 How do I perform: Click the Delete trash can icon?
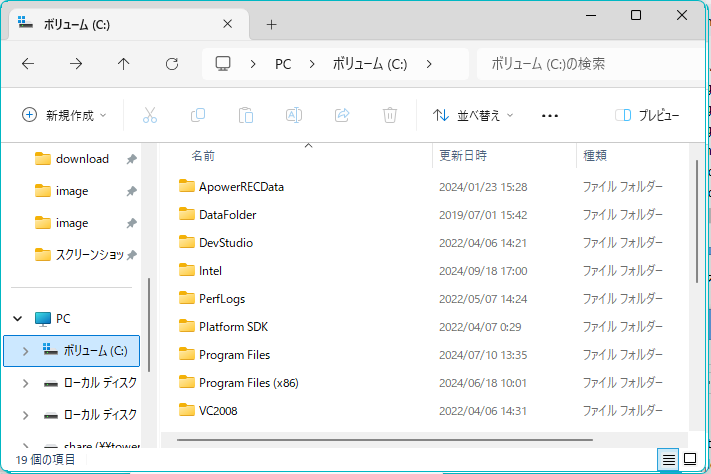coord(390,115)
